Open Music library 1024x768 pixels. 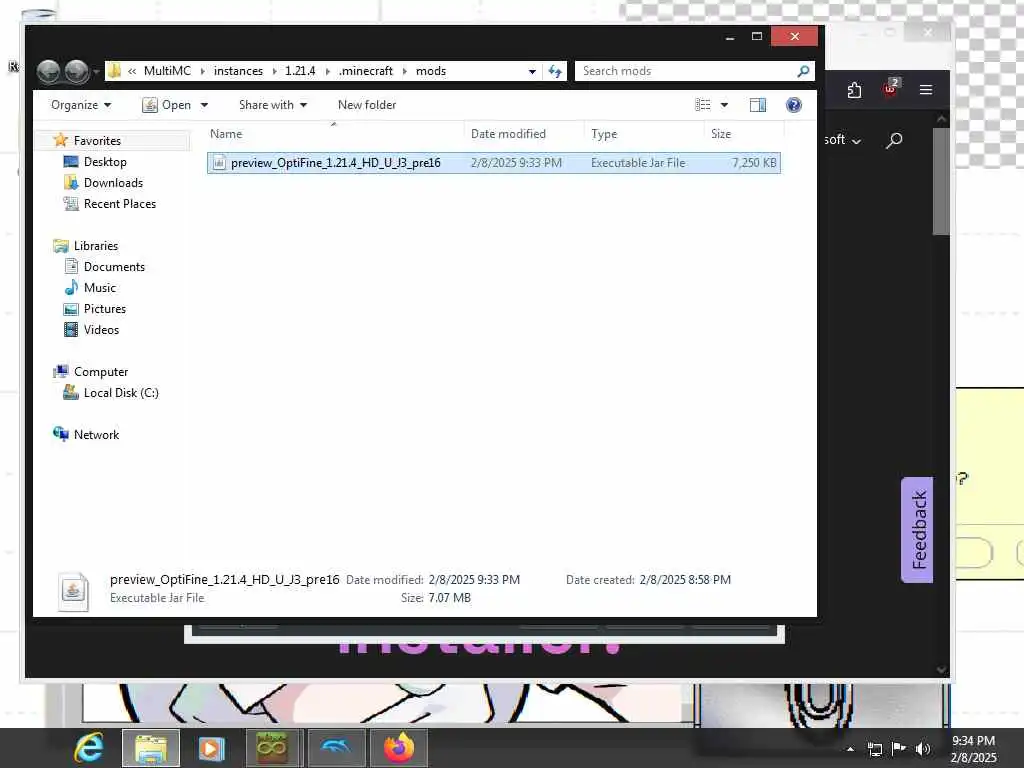click(x=99, y=287)
